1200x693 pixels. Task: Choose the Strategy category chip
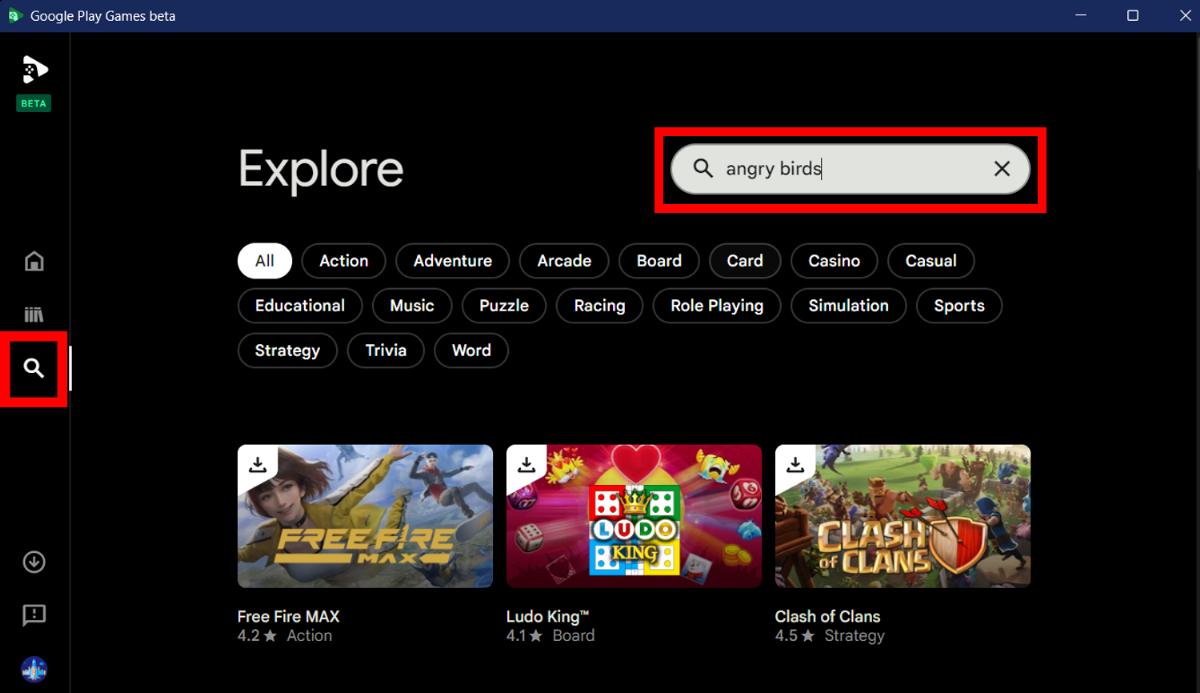coord(287,351)
